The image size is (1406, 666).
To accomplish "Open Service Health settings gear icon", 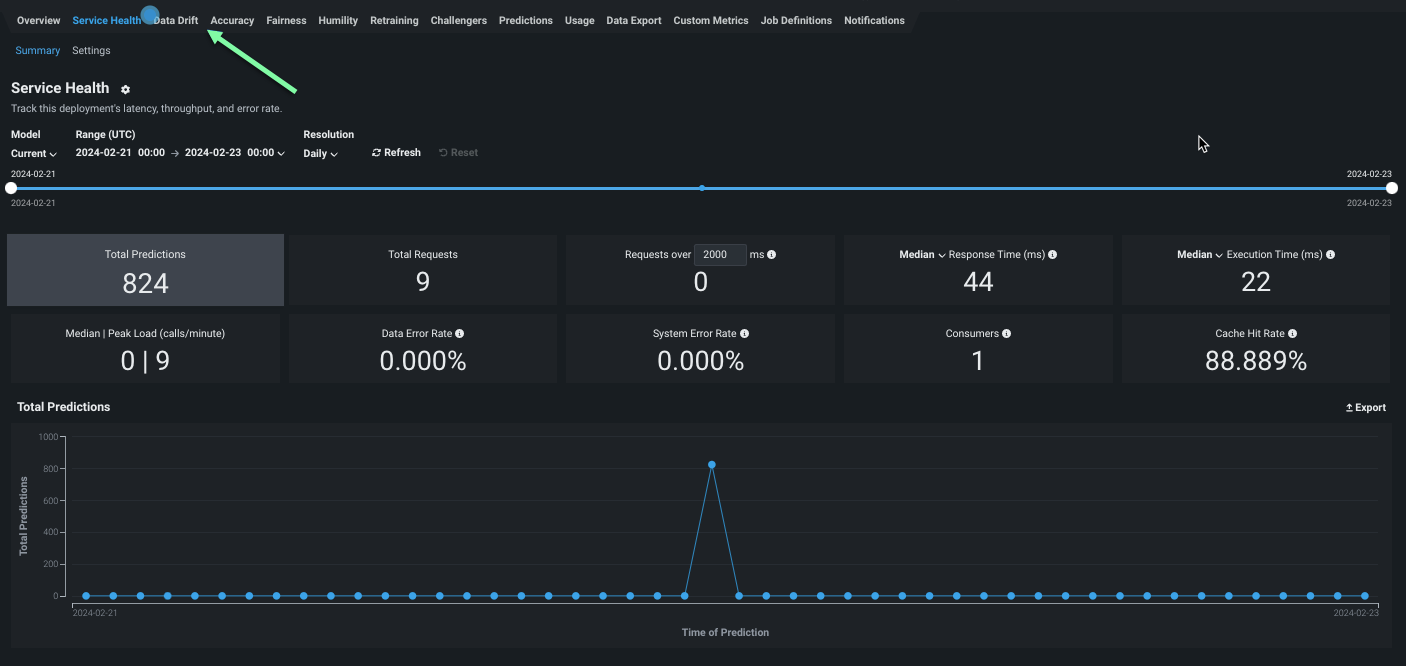I will [125, 90].
